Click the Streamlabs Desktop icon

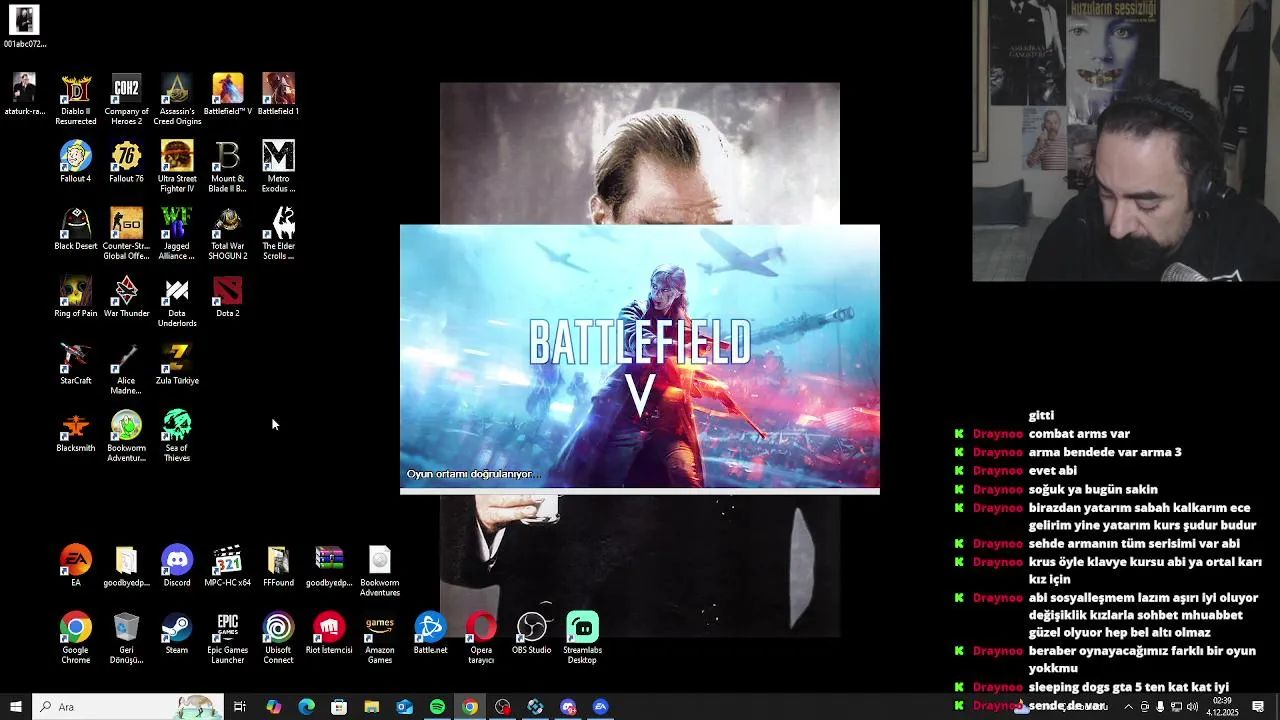(x=582, y=637)
